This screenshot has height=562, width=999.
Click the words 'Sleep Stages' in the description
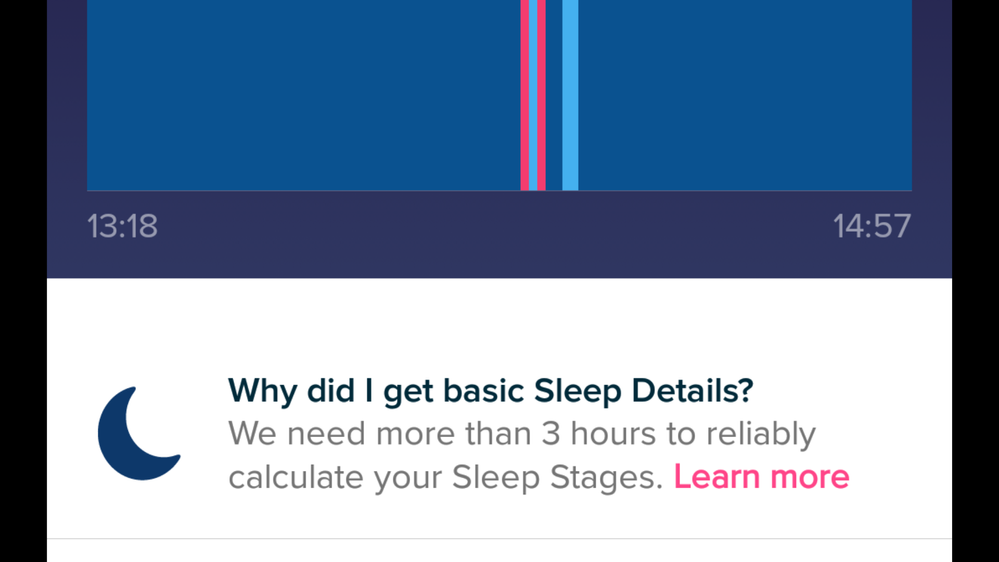coord(556,477)
